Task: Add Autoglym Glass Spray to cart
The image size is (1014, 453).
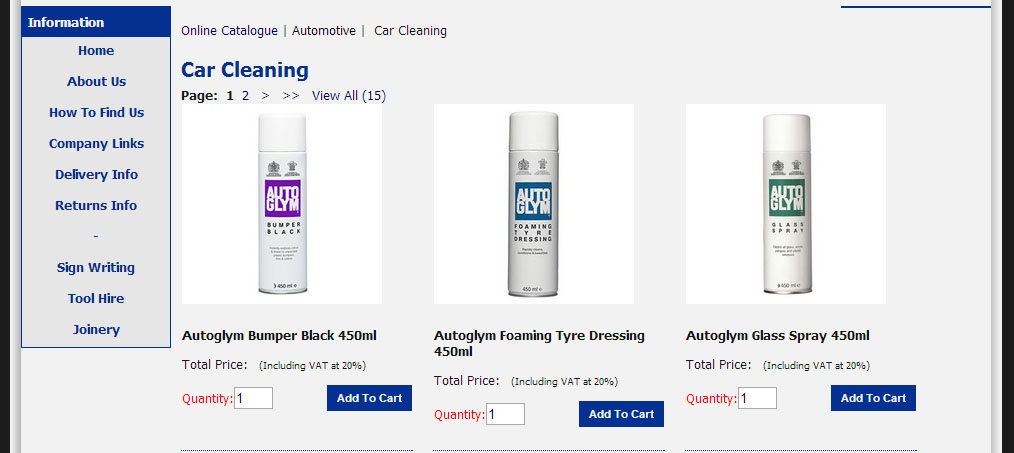Action: point(873,398)
